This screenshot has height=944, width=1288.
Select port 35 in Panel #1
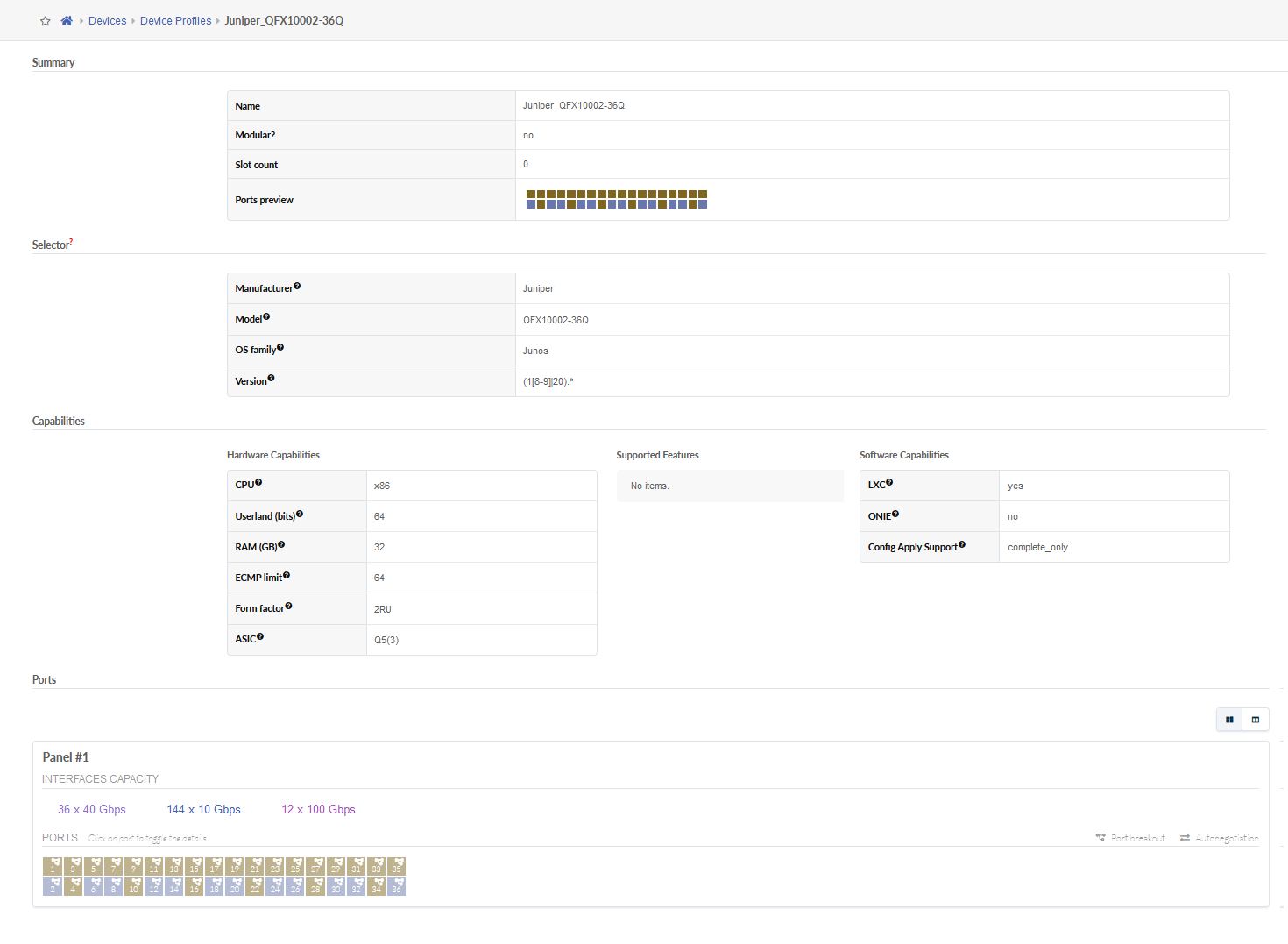(x=396, y=866)
